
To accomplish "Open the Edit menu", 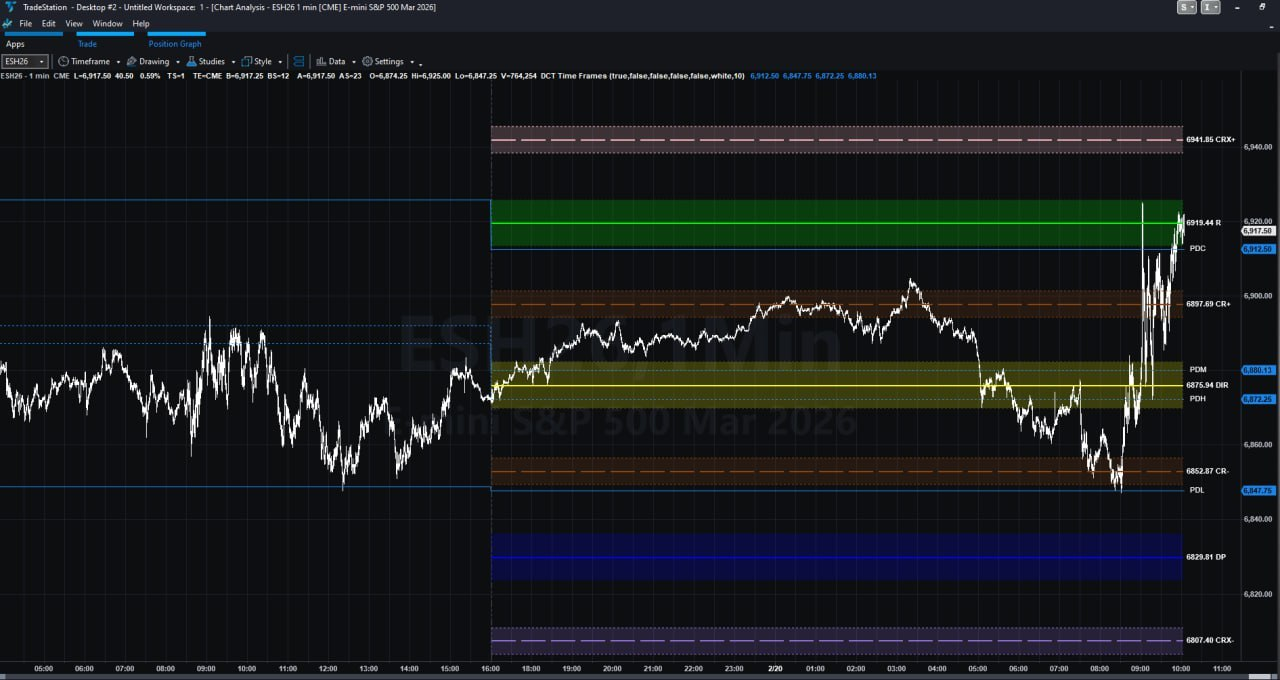I will pos(48,23).
